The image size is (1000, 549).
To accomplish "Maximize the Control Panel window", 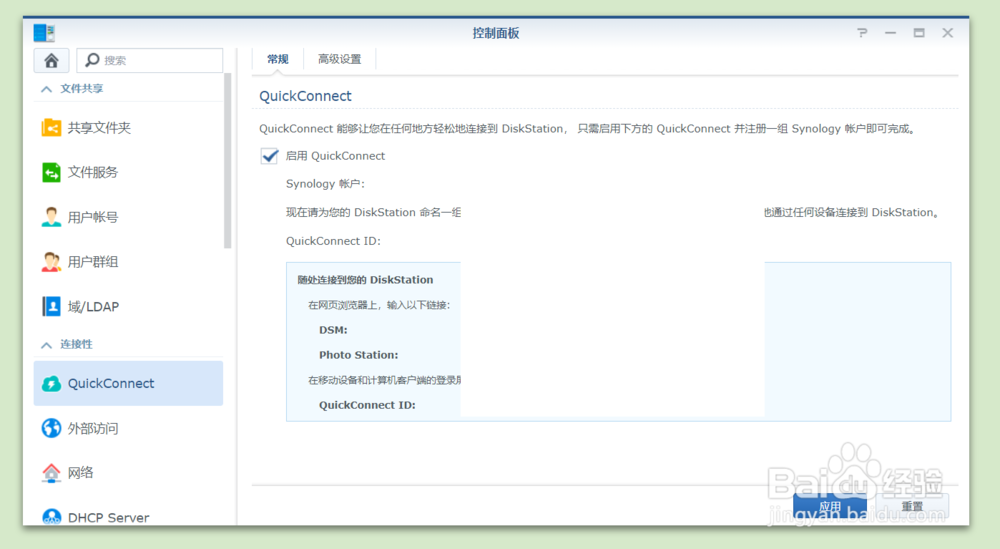I will tap(919, 33).
